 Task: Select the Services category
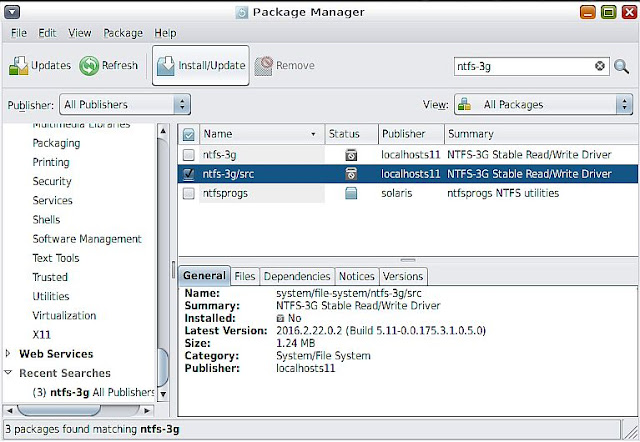pyautogui.click(x=53, y=200)
